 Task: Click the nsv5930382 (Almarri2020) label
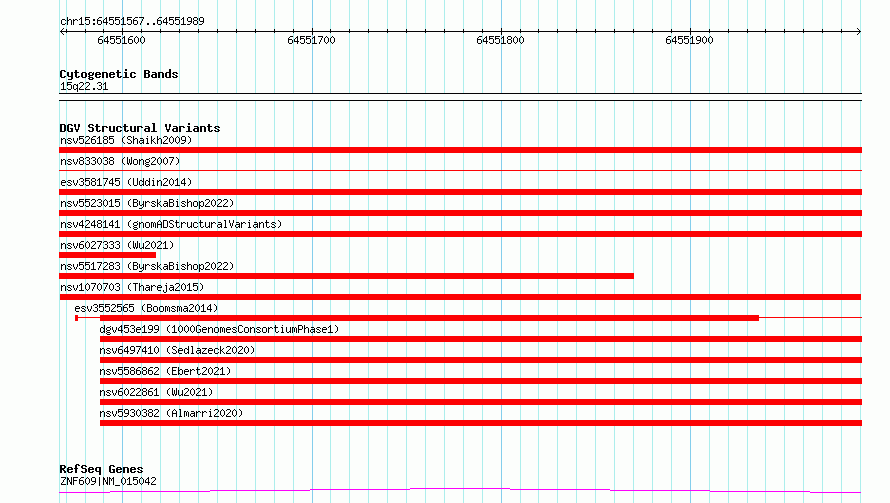171,413
